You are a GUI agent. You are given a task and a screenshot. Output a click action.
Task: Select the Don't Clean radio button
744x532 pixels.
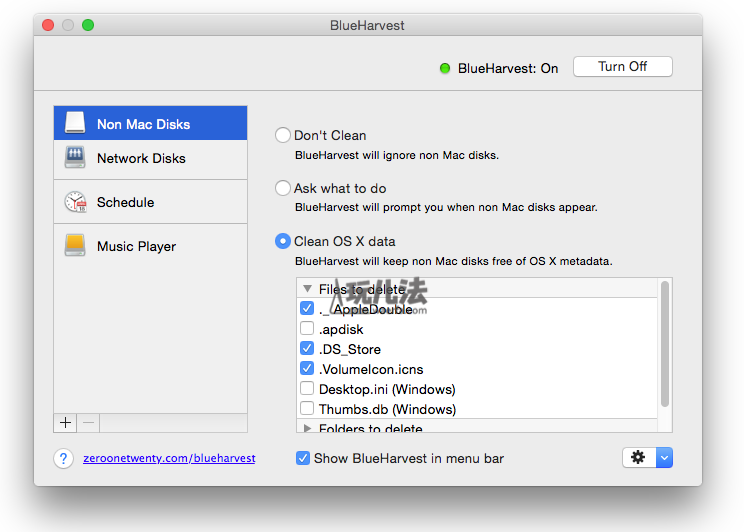pyautogui.click(x=283, y=135)
